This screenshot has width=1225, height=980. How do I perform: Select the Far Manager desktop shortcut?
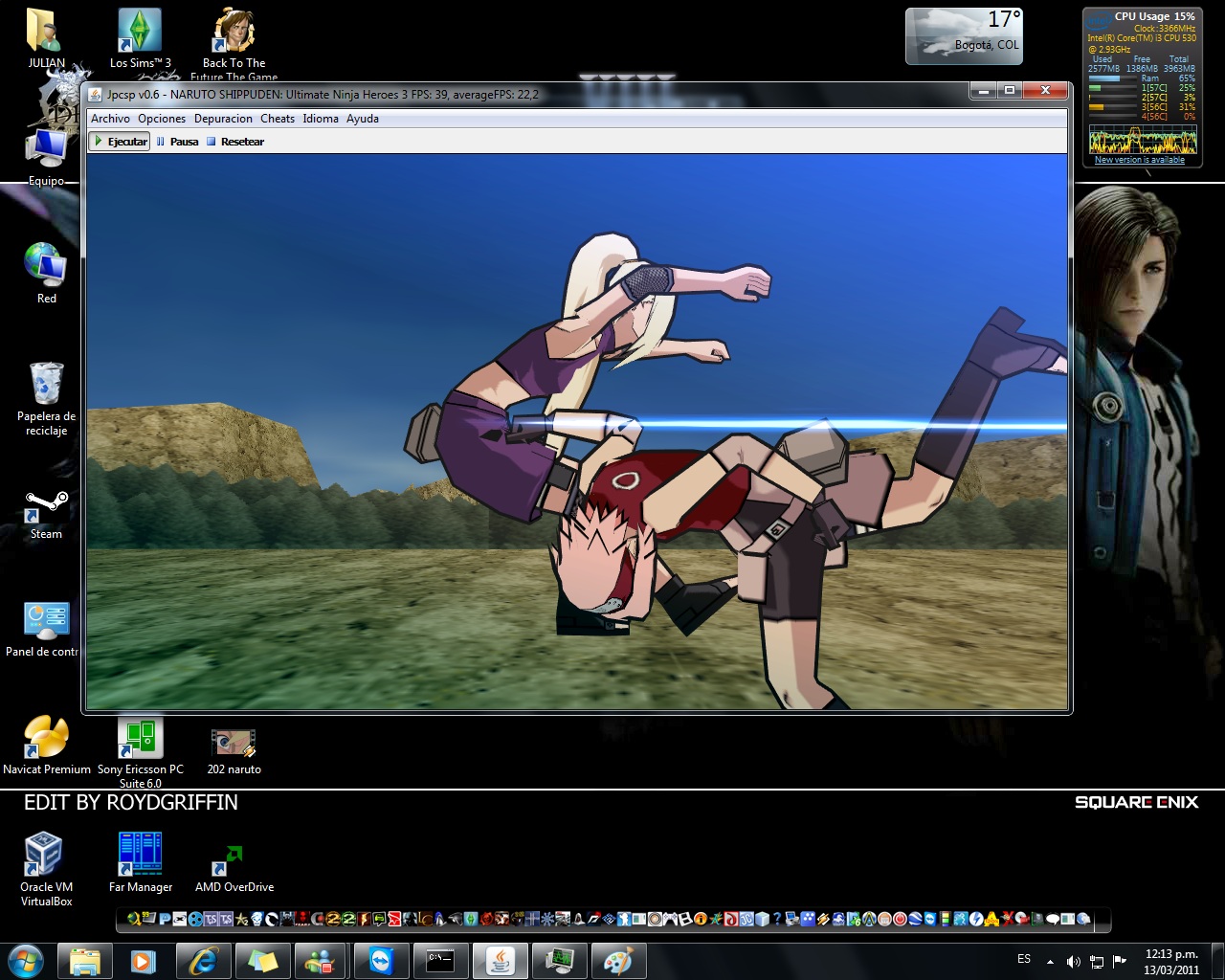pos(140,862)
